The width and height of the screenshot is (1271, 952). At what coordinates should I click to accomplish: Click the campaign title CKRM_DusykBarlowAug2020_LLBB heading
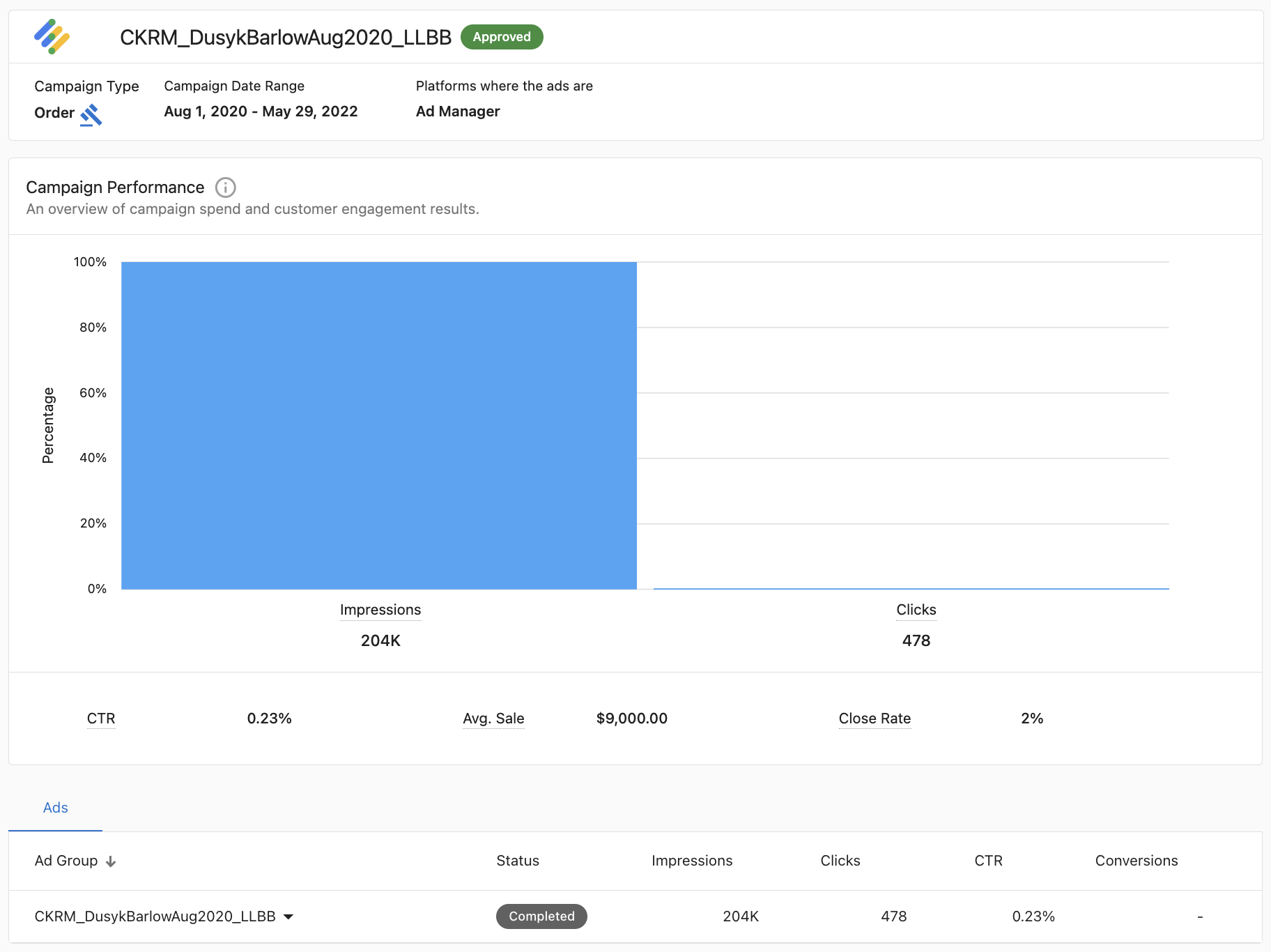pos(286,38)
